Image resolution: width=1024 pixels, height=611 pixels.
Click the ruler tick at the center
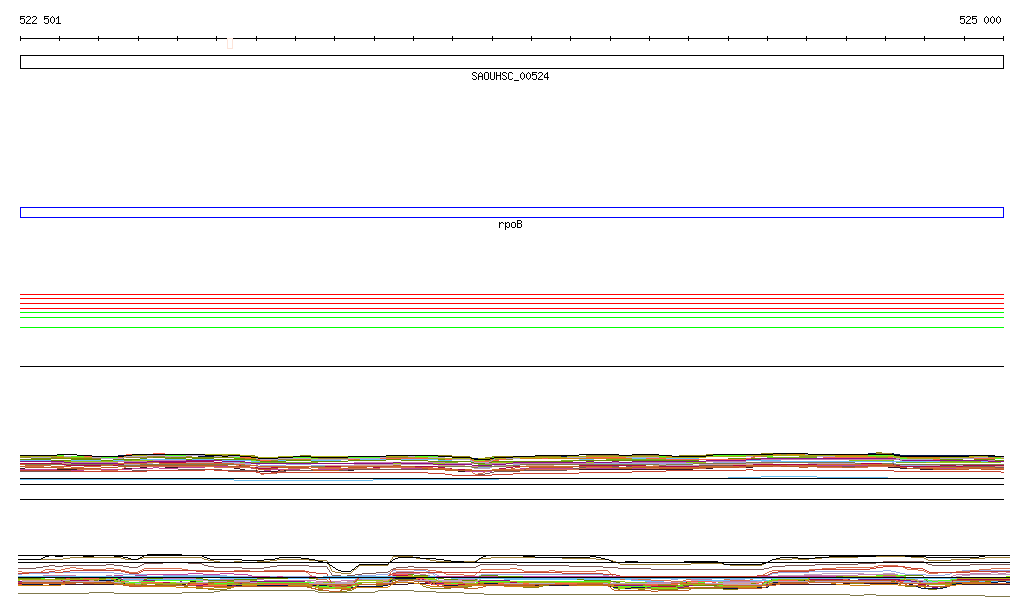pyautogui.click(x=492, y=39)
